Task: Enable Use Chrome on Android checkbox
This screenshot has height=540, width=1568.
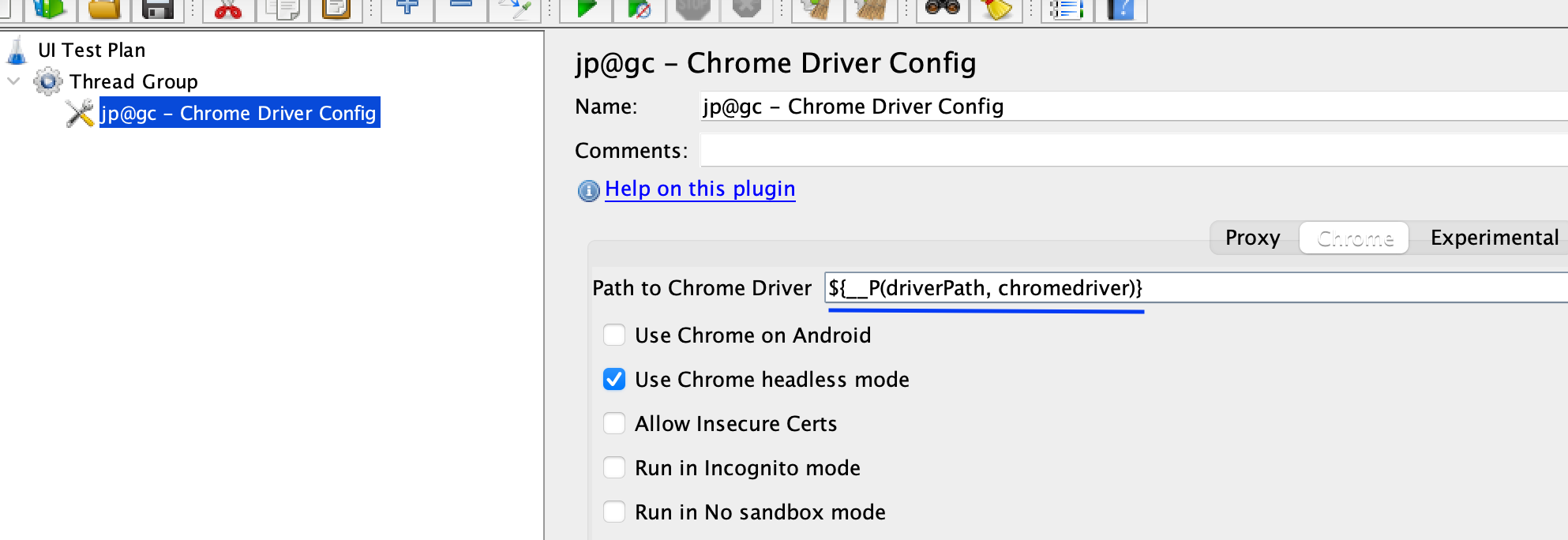Action: 614,335
